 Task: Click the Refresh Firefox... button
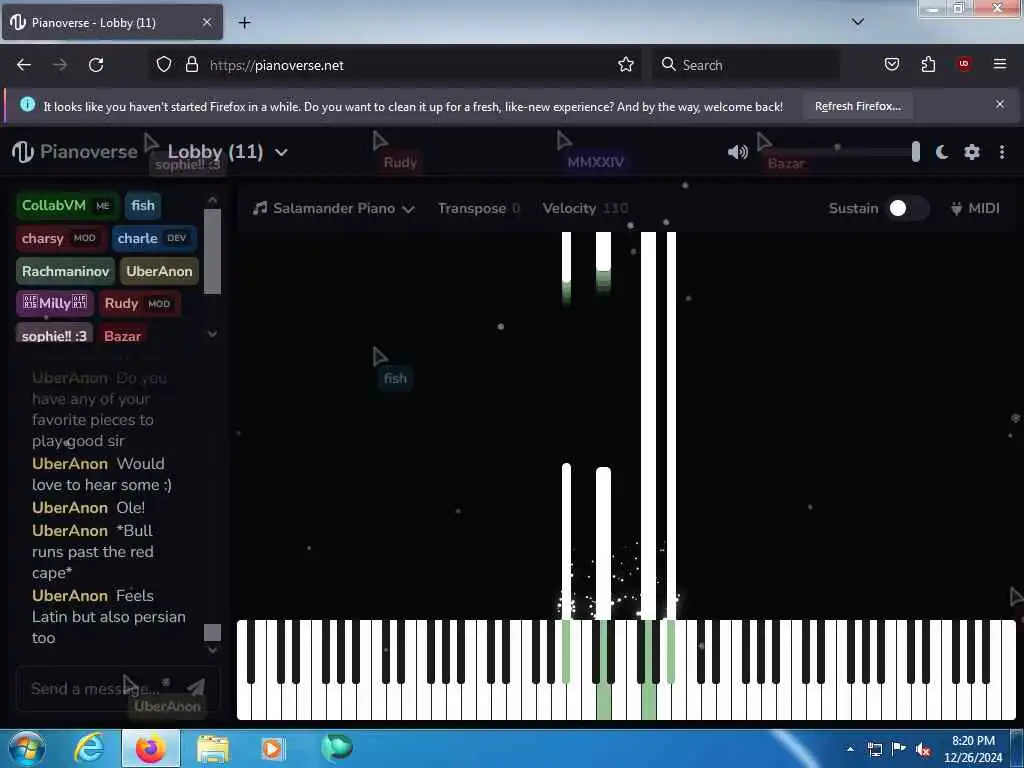(857, 106)
